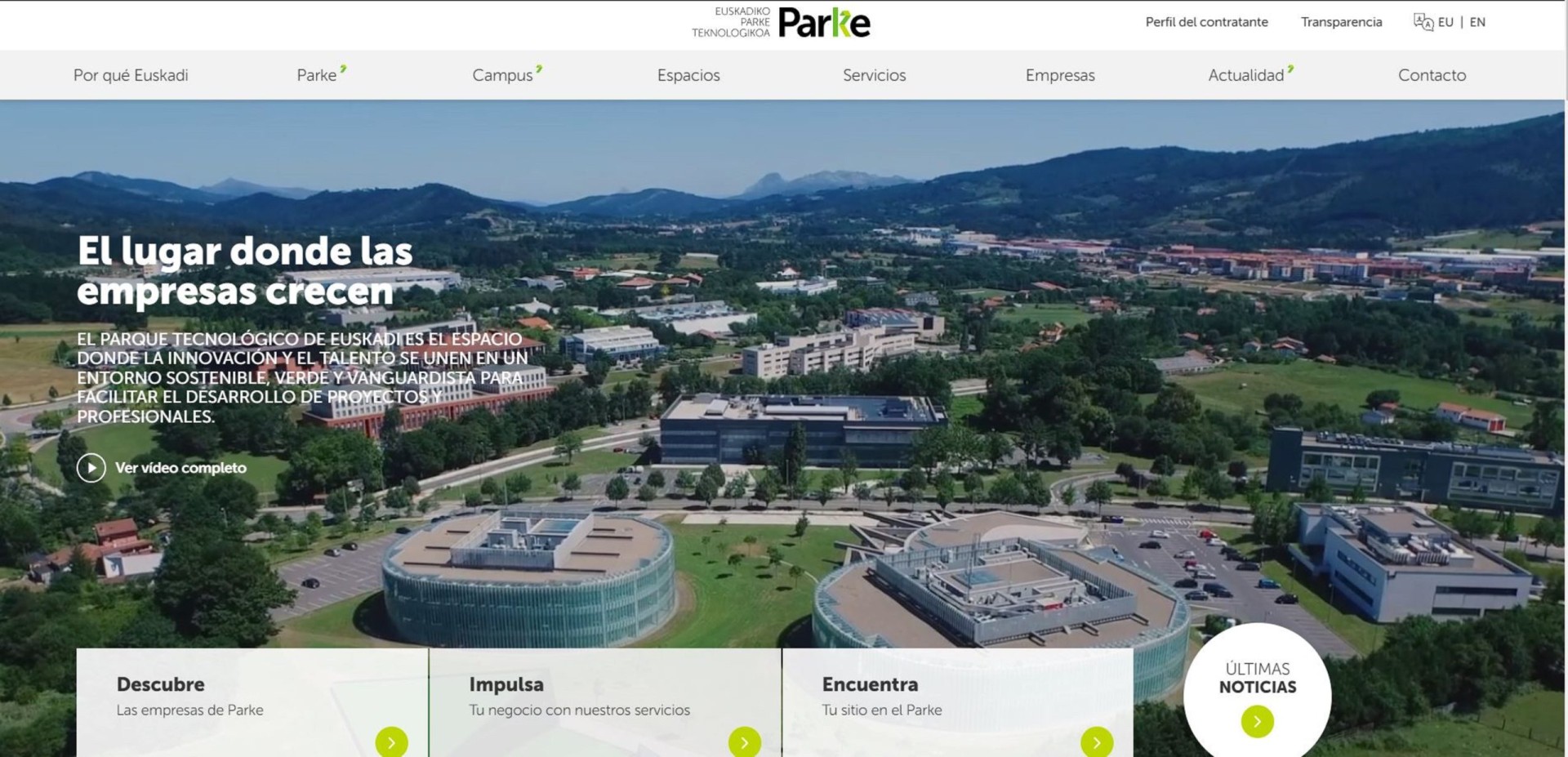The width and height of the screenshot is (1568, 757).
Task: Select the Empresas navigation option
Action: click(x=1059, y=75)
